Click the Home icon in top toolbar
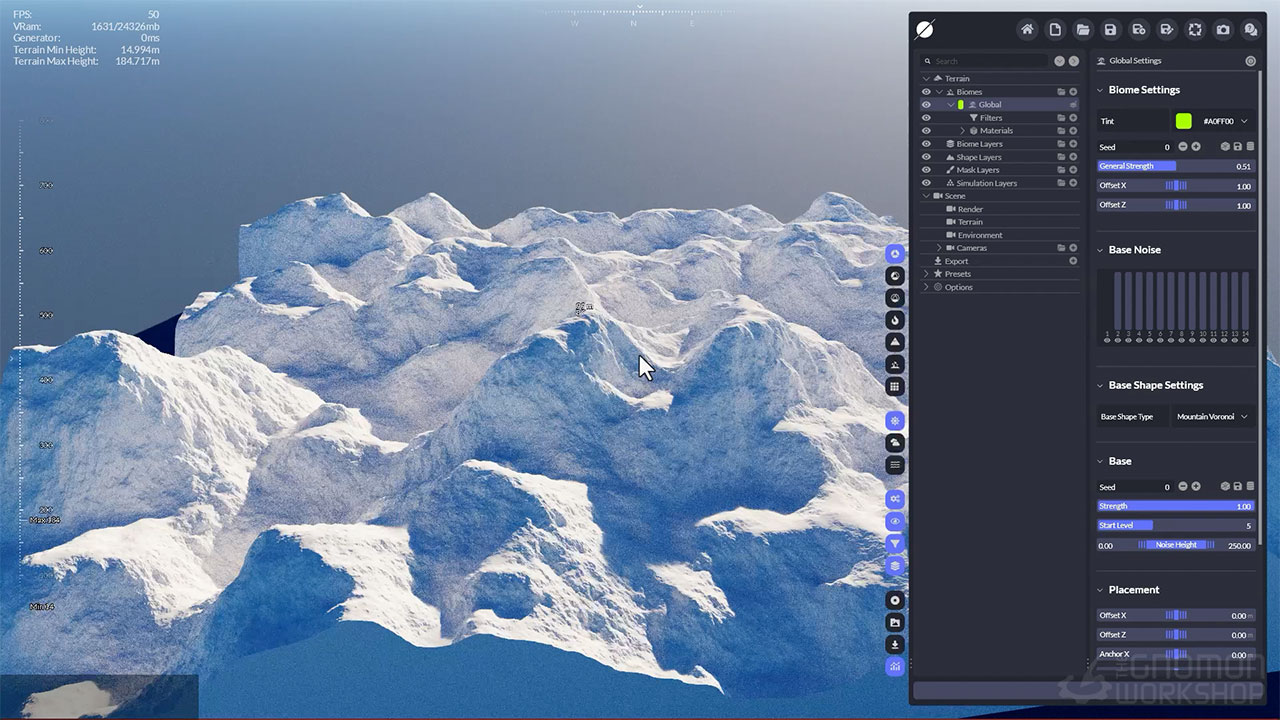The width and height of the screenshot is (1280, 720). pos(1027,30)
